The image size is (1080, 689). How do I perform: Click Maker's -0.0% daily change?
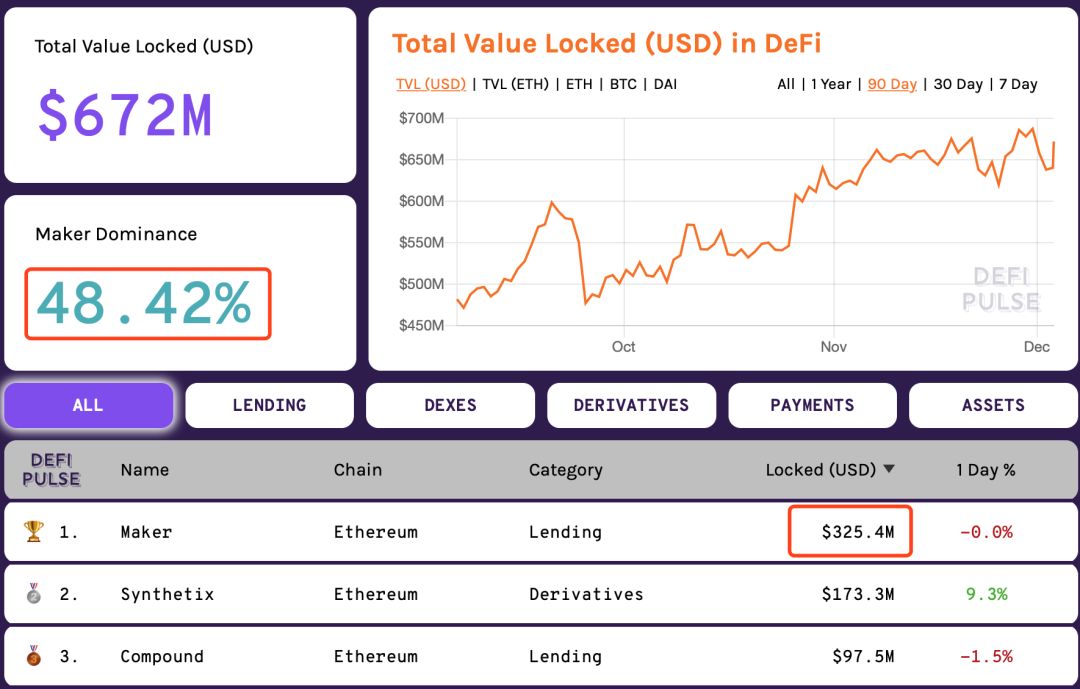[986, 532]
